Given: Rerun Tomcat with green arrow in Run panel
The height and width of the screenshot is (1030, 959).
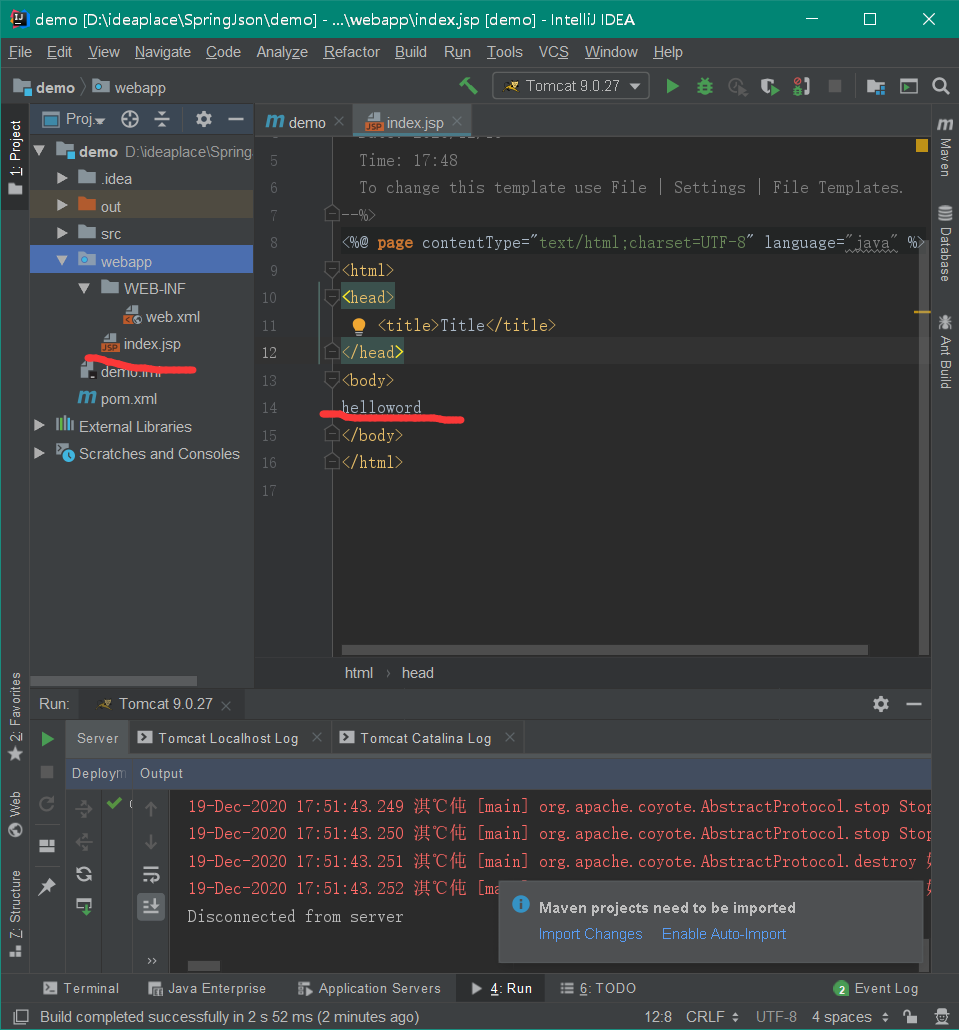Looking at the screenshot, I should 47,739.
